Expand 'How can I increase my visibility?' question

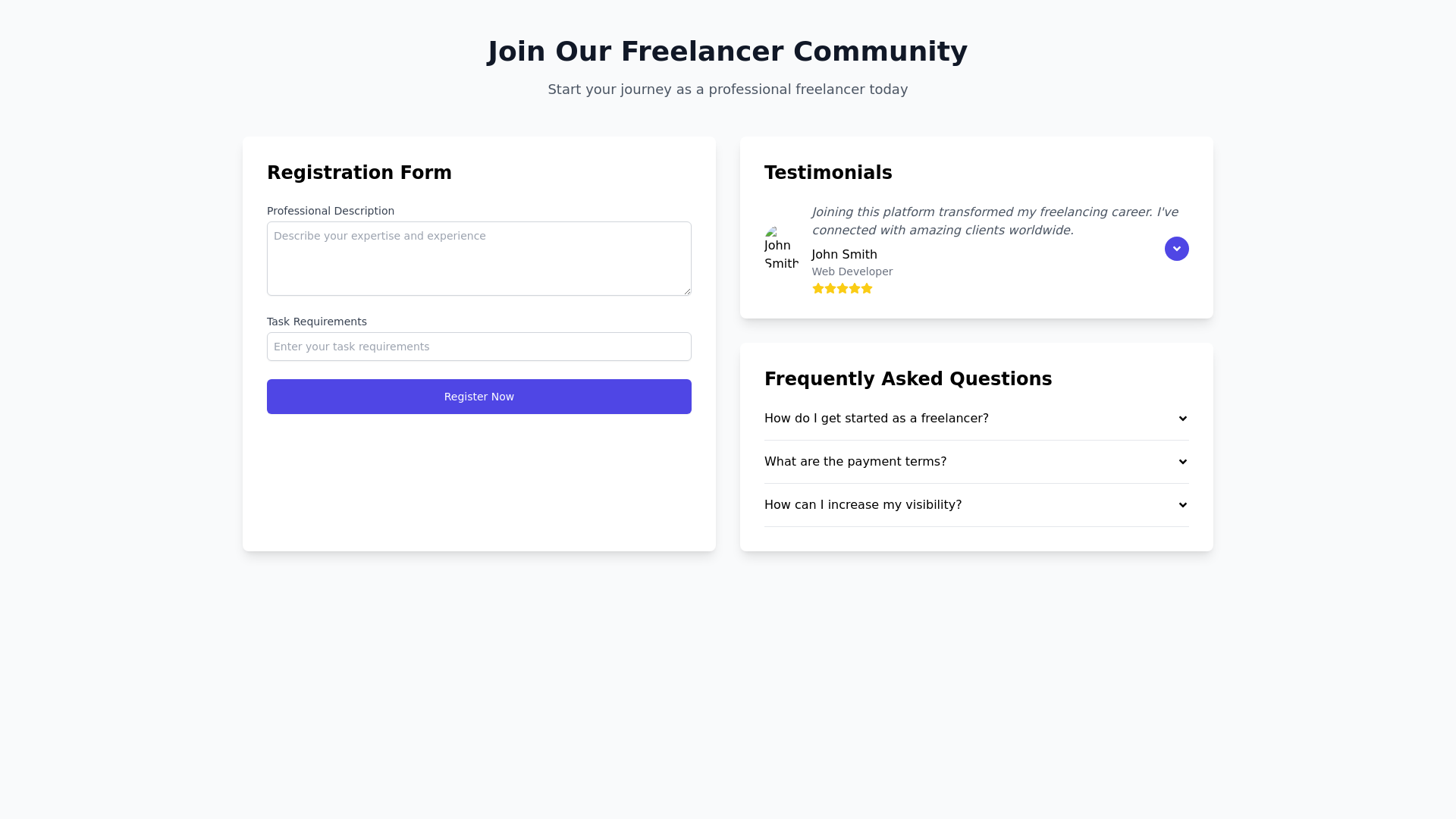[x=862, y=505]
